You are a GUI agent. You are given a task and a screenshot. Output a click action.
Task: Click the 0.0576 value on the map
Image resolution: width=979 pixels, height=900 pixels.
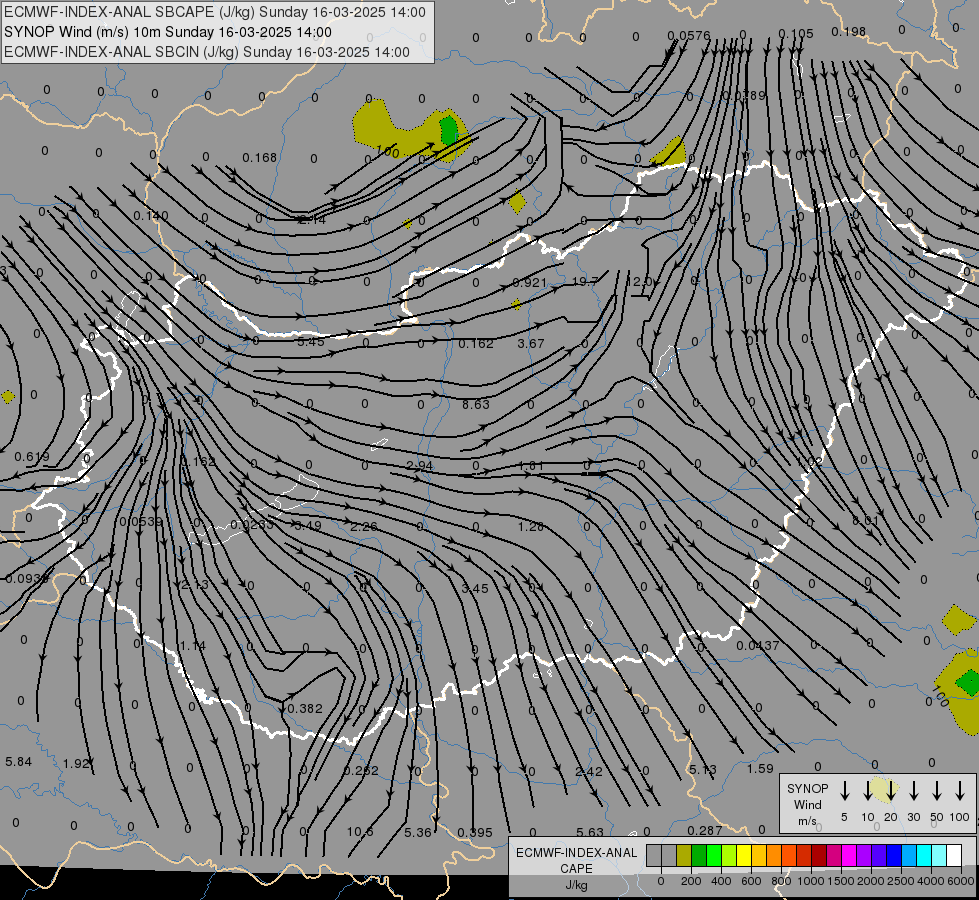tap(689, 36)
